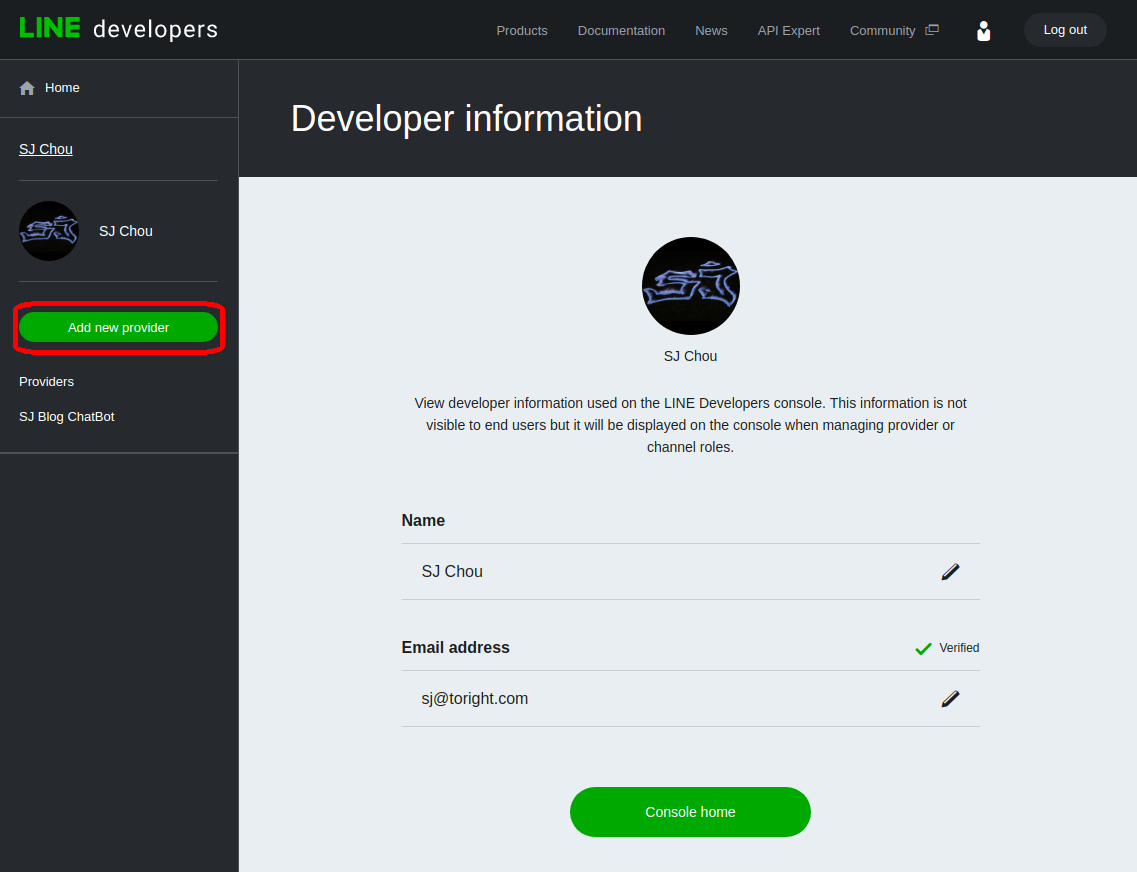
Task: Click the LINE developers logo
Action: pyautogui.click(x=118, y=29)
